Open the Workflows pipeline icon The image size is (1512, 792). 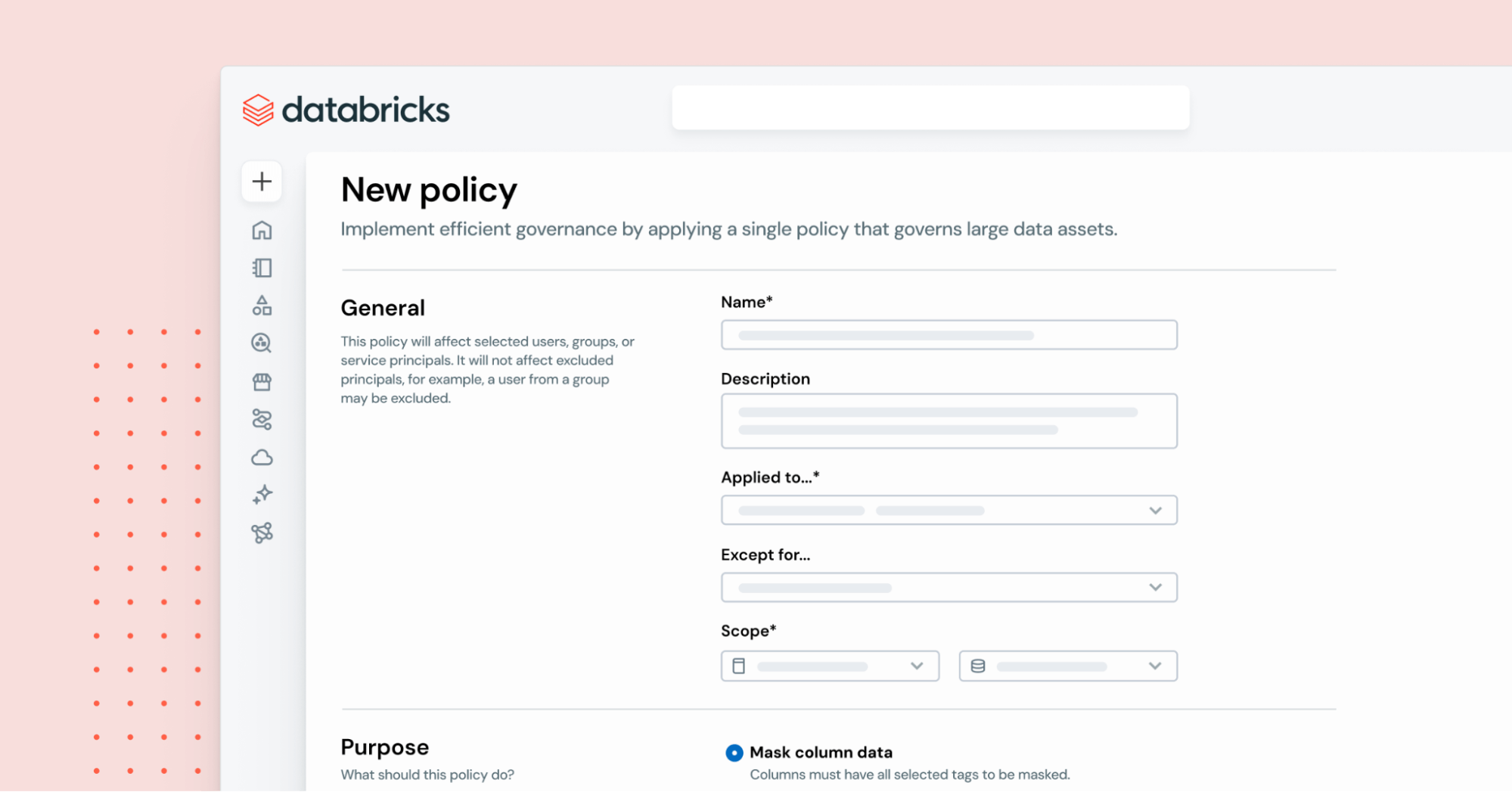pos(262,419)
